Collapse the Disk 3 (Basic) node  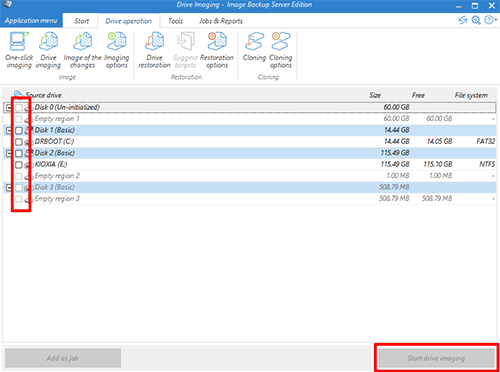[9, 188]
